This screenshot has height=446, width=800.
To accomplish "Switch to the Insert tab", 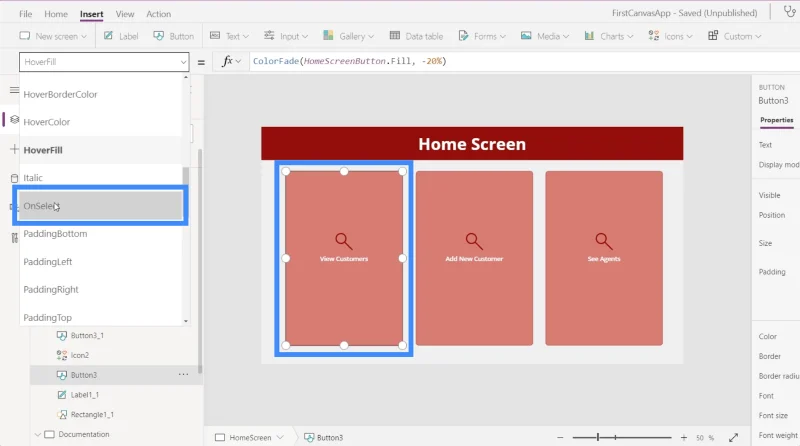I will (x=91, y=14).
